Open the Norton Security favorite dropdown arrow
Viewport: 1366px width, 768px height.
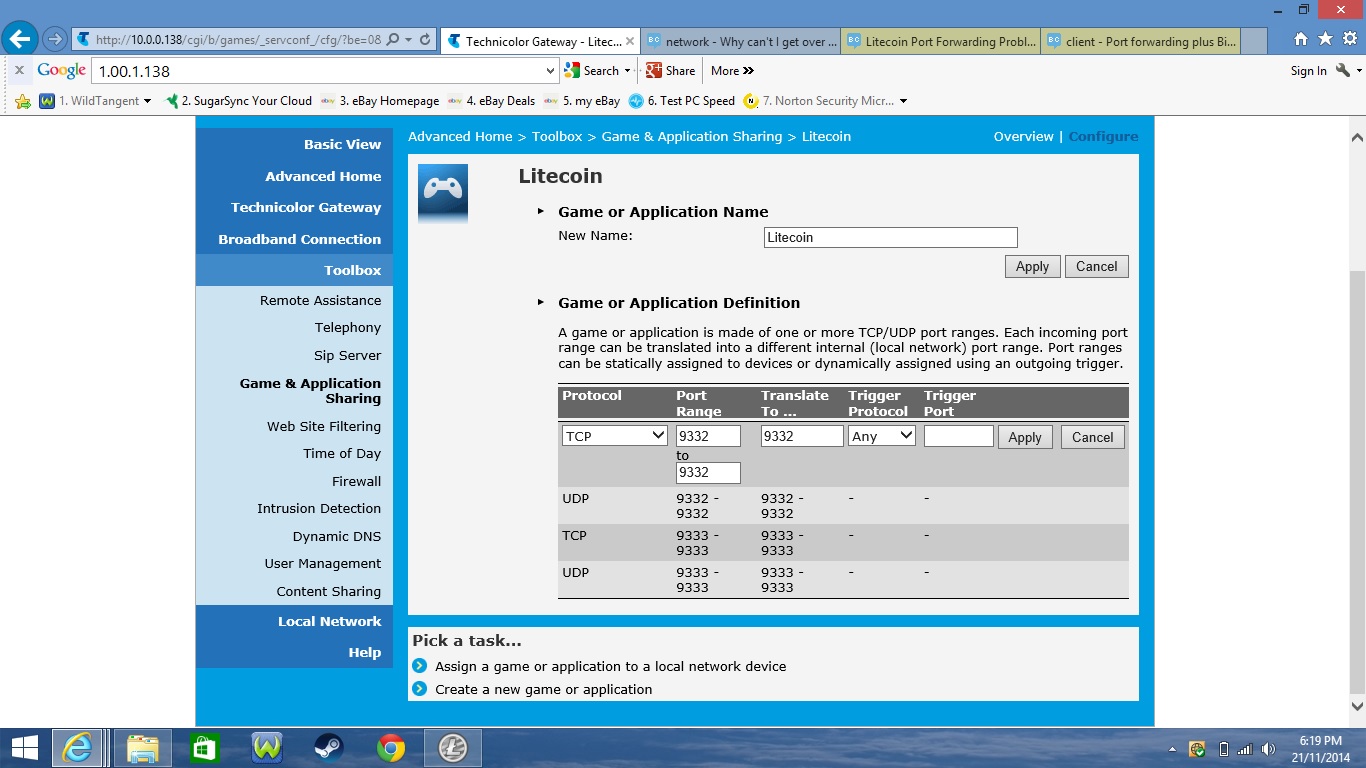(x=903, y=101)
